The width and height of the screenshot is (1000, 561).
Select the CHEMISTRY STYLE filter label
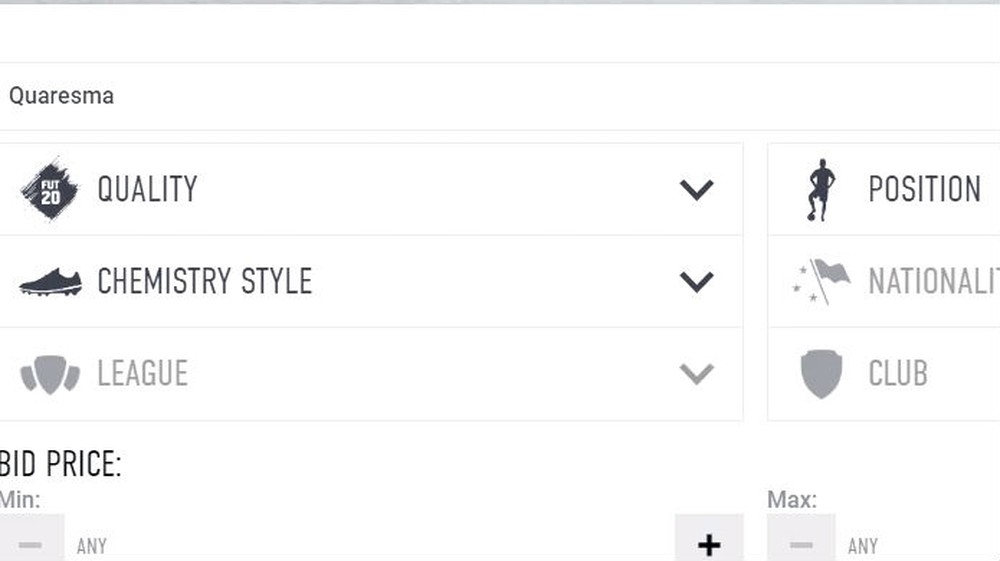204,282
